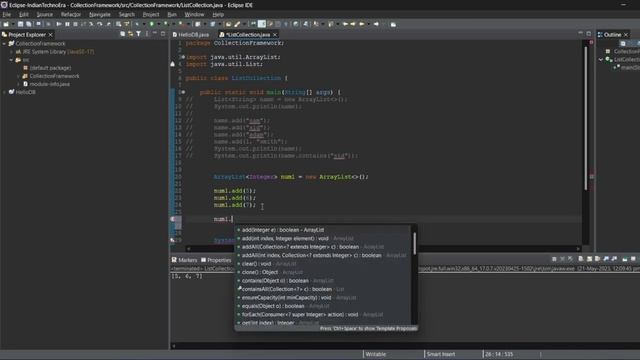640x360 pixels.
Task: Click the warning marker beside import java.util.List
Action: pyautogui.click(x=173, y=64)
